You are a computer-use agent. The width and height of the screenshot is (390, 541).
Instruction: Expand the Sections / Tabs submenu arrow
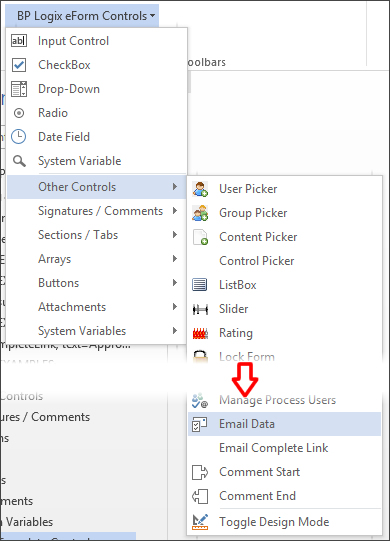[x=175, y=235]
